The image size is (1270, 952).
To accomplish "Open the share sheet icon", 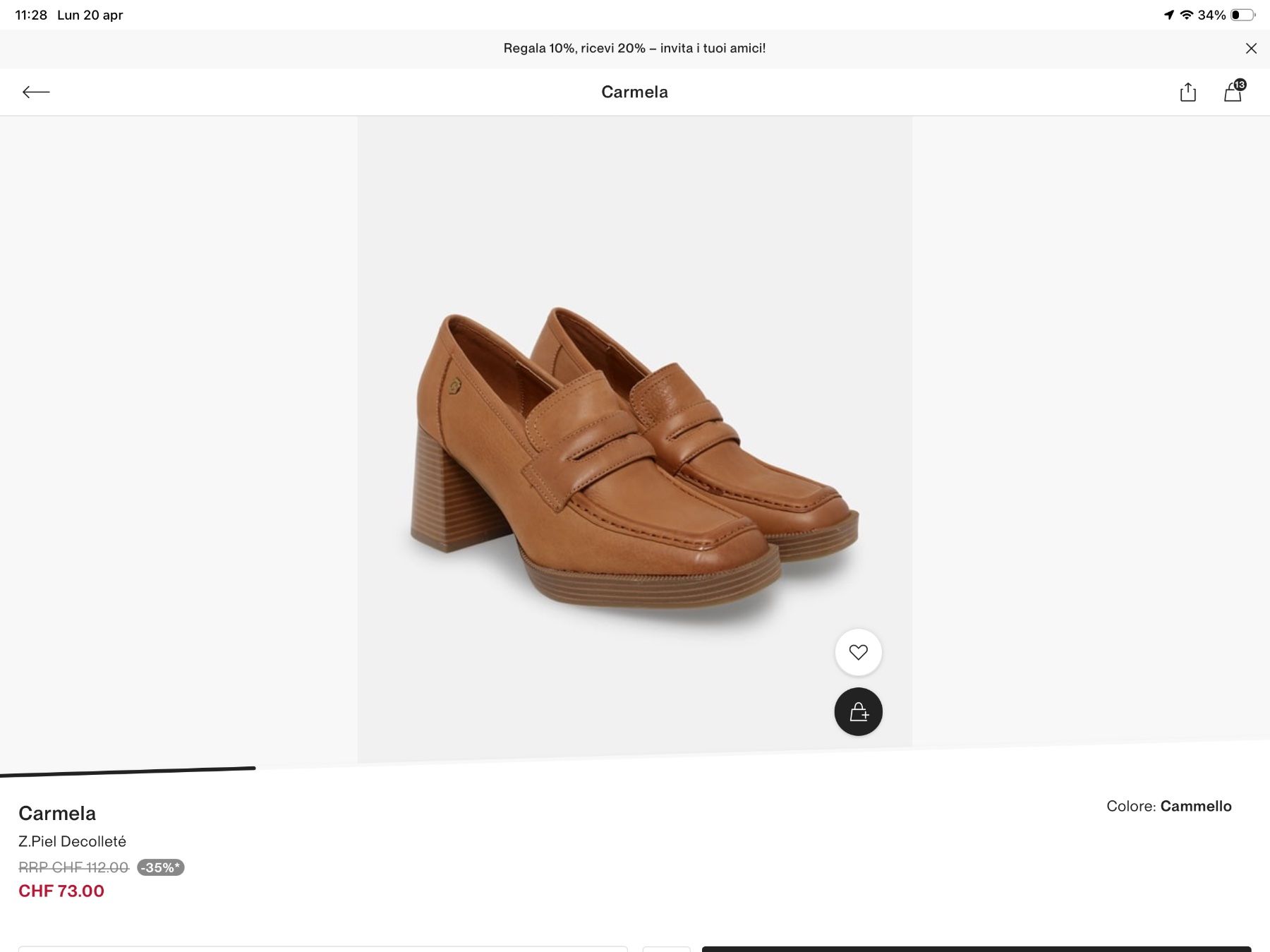I will (x=1188, y=92).
